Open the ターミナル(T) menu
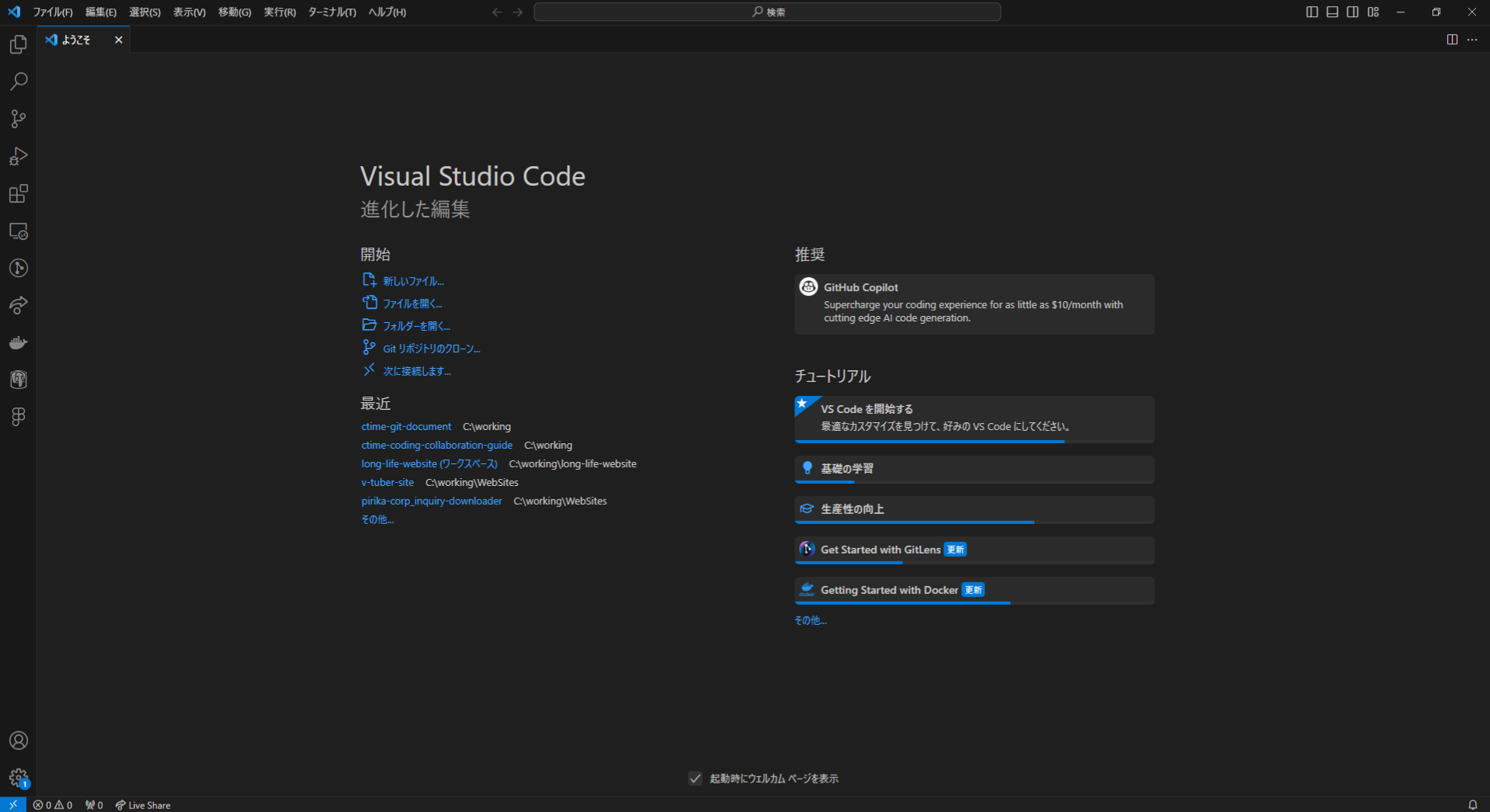This screenshot has height=812, width=1490. point(332,12)
